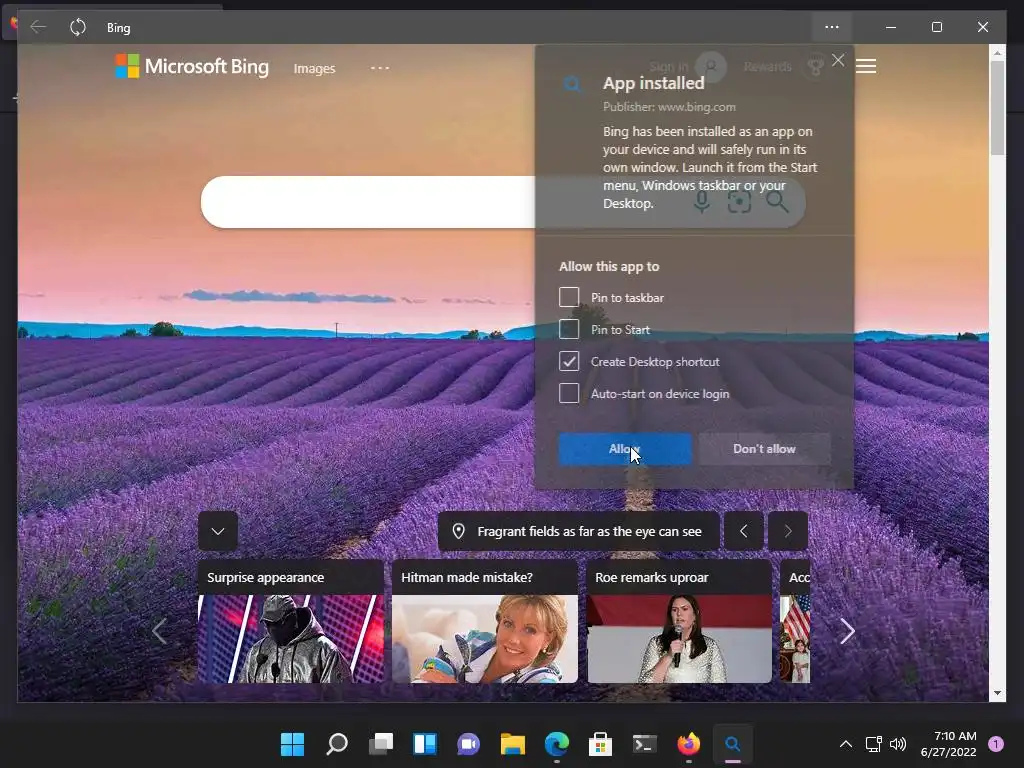The image size is (1024, 768).
Task: Click the back arrow in Bing app title bar
Action: (38, 27)
